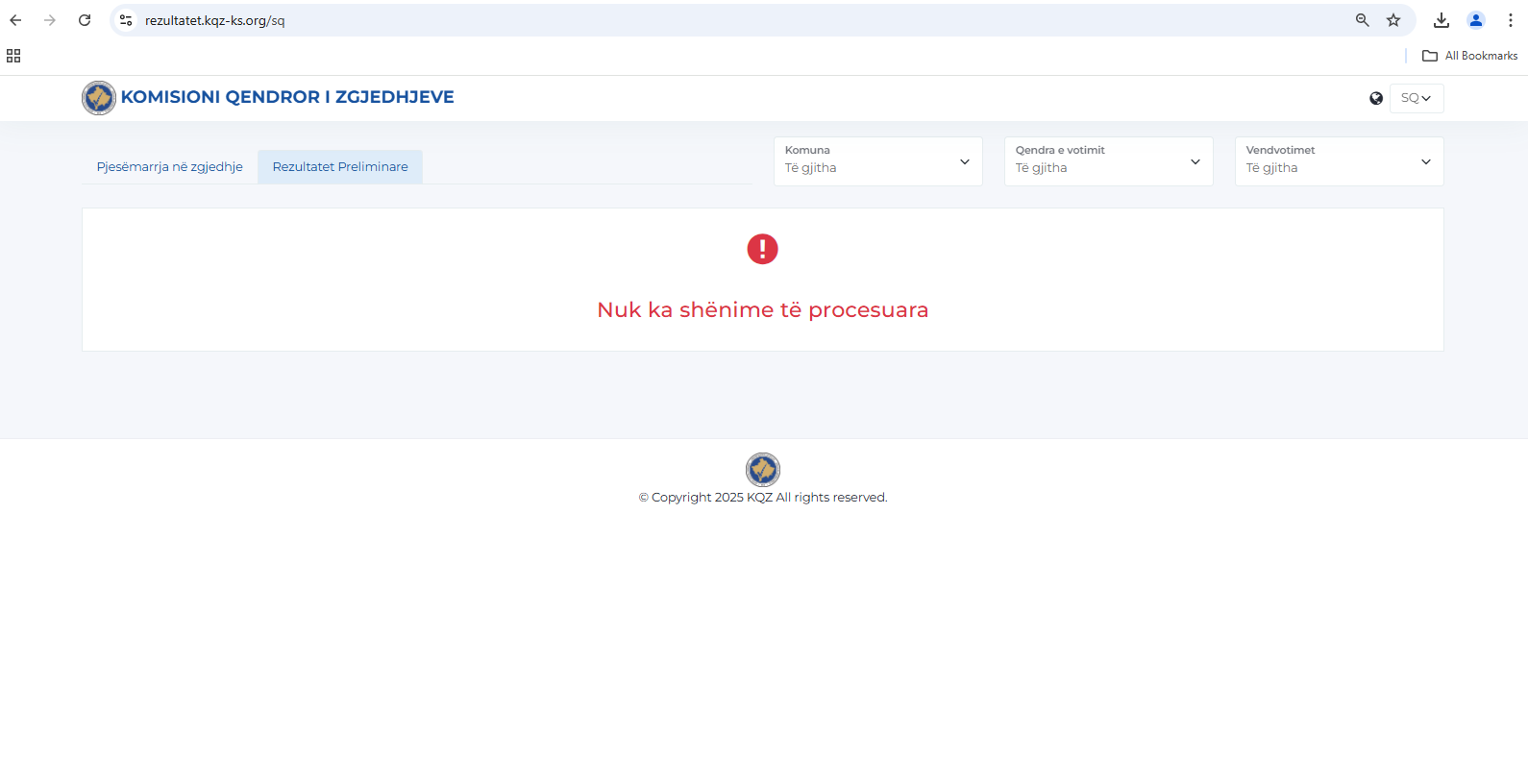The width and height of the screenshot is (1528, 784).
Task: Click the red error exclamation icon
Action: [x=762, y=249]
